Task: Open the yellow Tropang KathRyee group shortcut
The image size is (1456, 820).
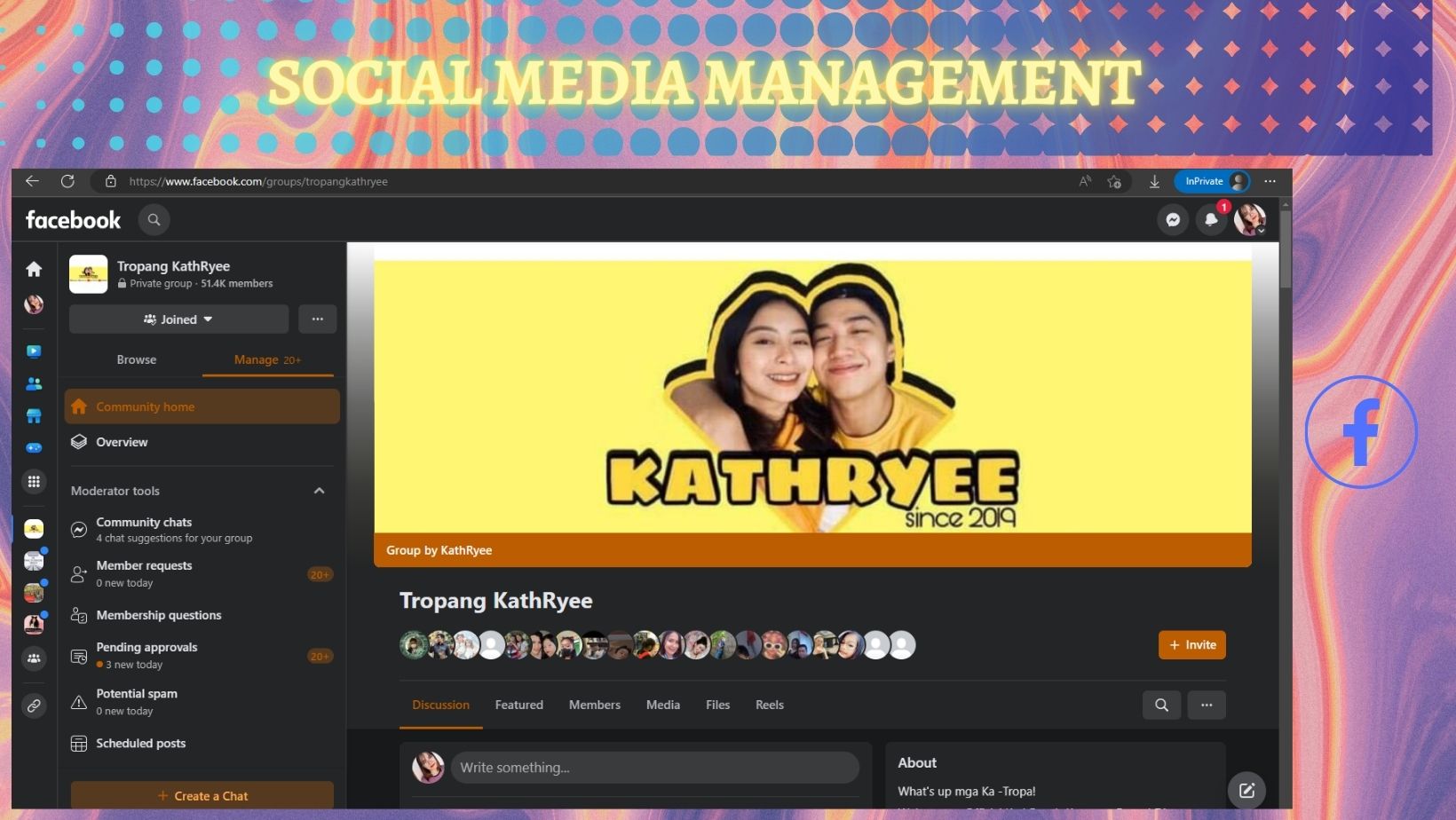Action: tap(34, 530)
